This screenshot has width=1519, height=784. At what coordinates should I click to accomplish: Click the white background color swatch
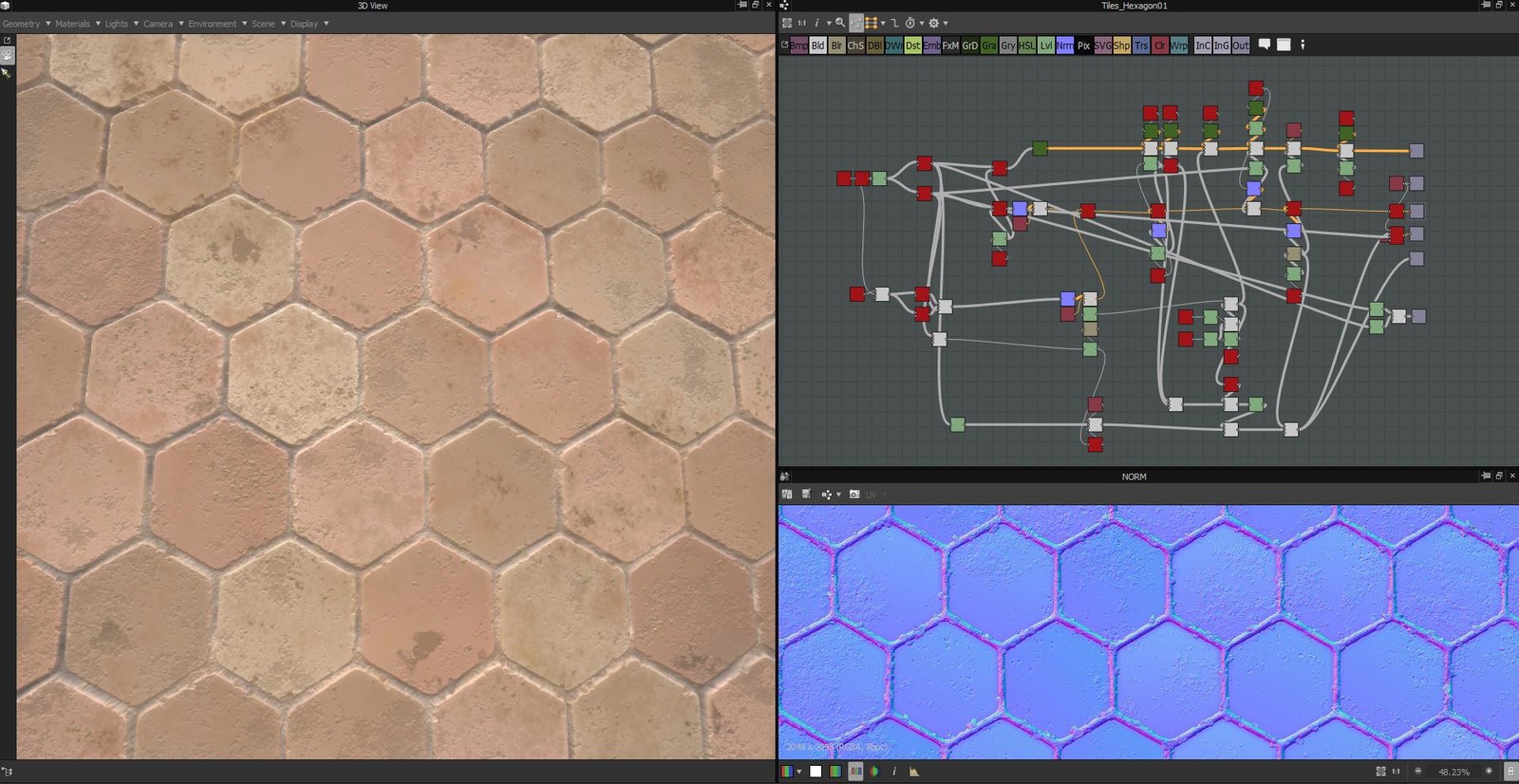tap(816, 772)
